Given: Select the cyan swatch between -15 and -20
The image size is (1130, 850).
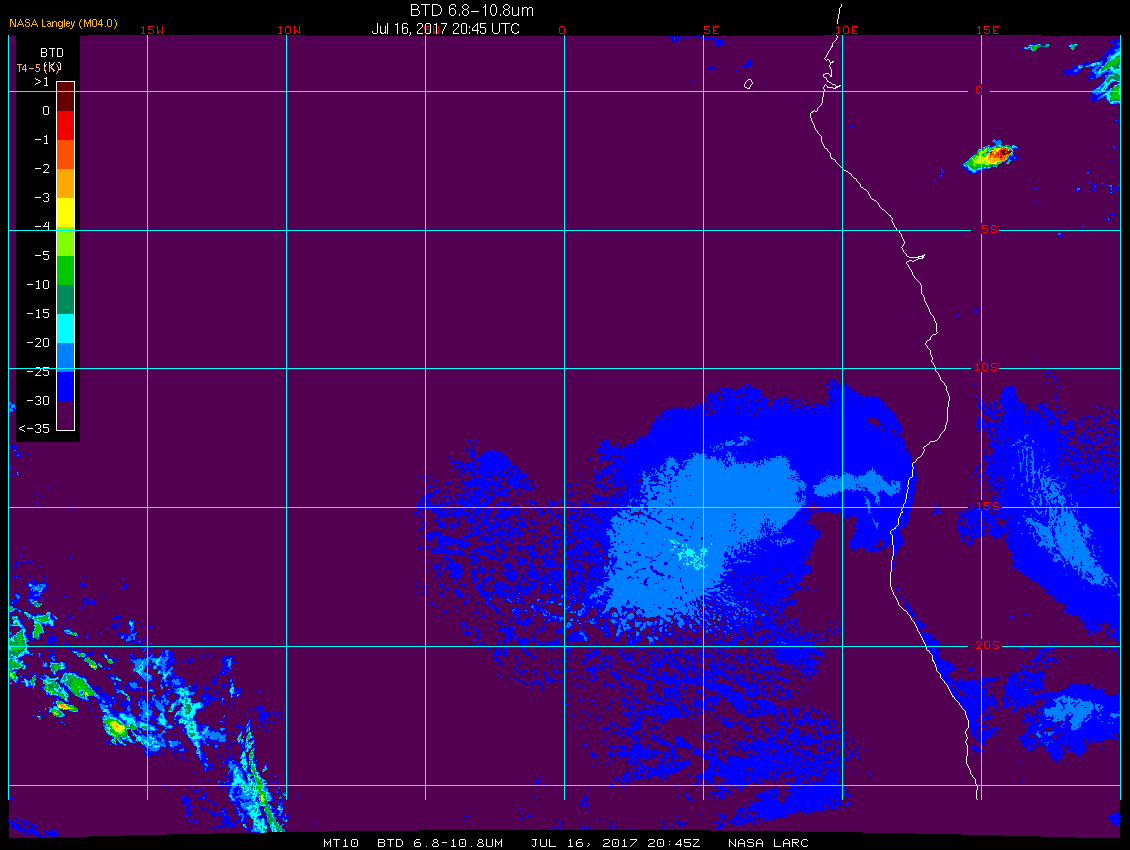Looking at the screenshot, I should pos(66,328).
